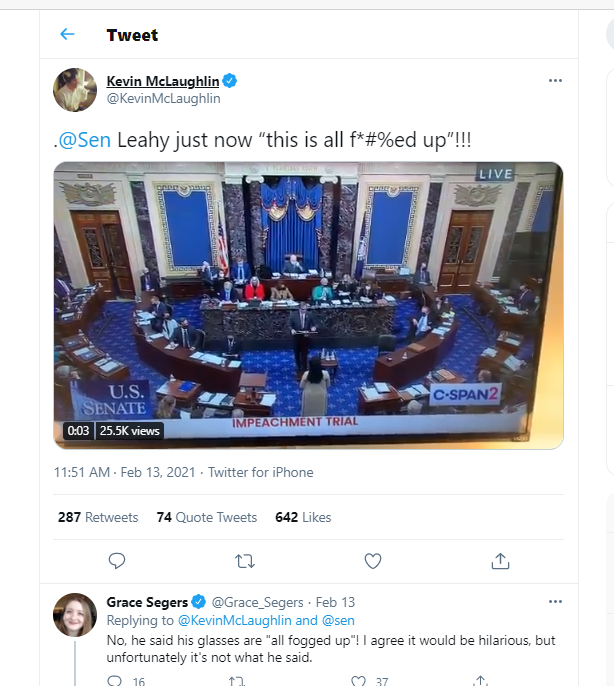Play the Senate impeachment trial video
This screenshot has height=686, width=614.
(x=308, y=305)
